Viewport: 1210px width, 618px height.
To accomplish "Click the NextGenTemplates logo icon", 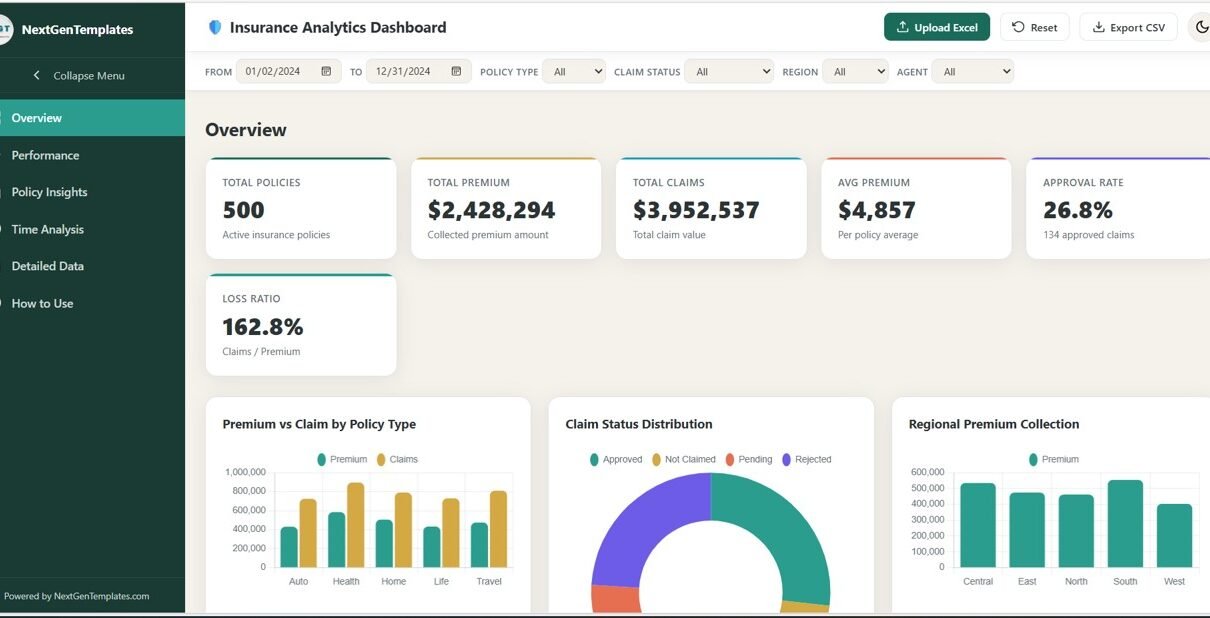I will pos(5,30).
